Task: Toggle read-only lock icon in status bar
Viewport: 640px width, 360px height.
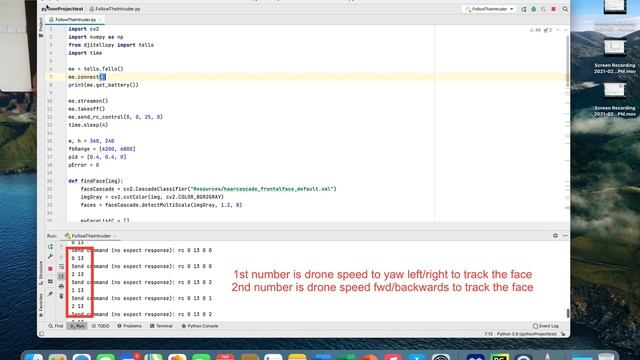Action: tap(563, 334)
